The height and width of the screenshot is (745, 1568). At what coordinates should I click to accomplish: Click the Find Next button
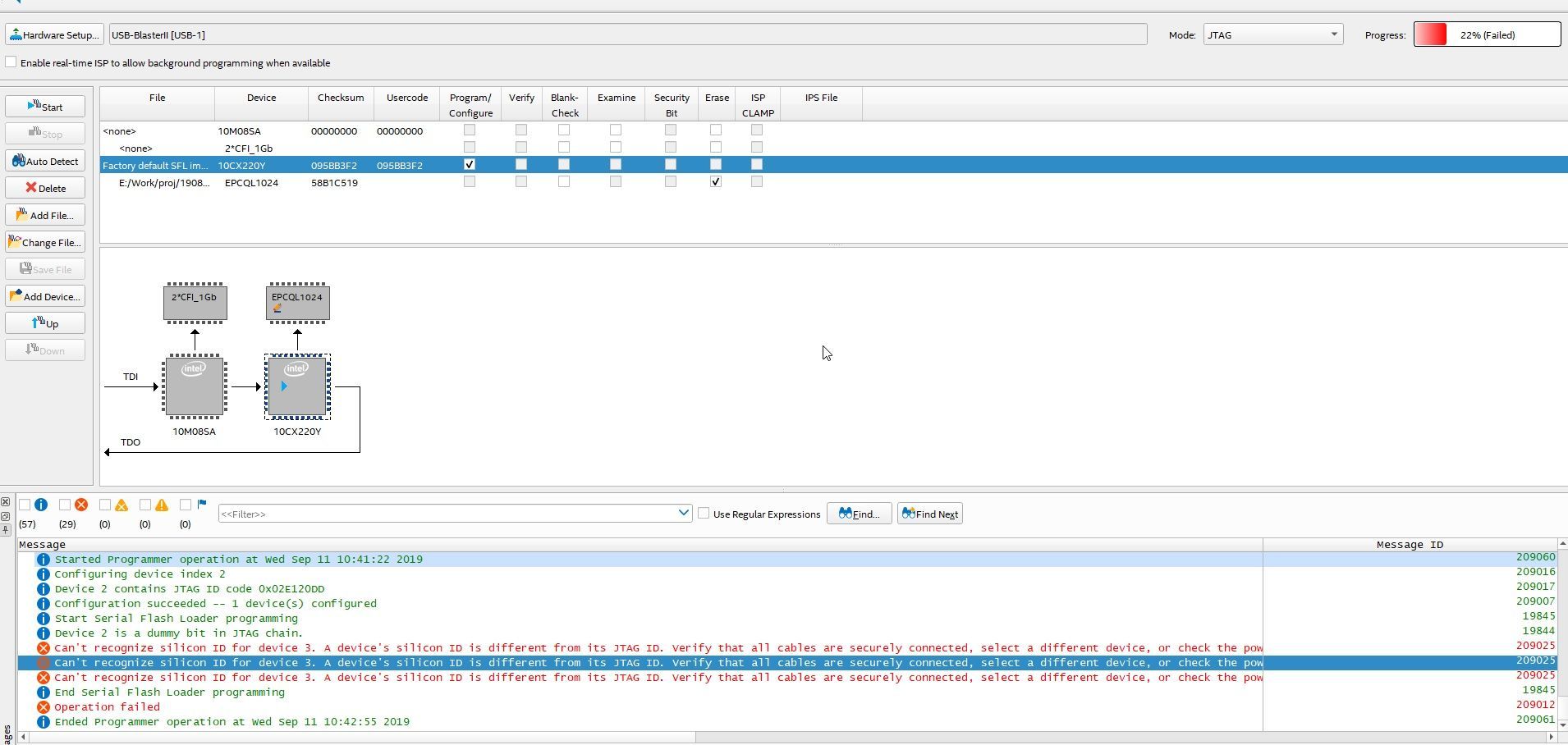929,514
